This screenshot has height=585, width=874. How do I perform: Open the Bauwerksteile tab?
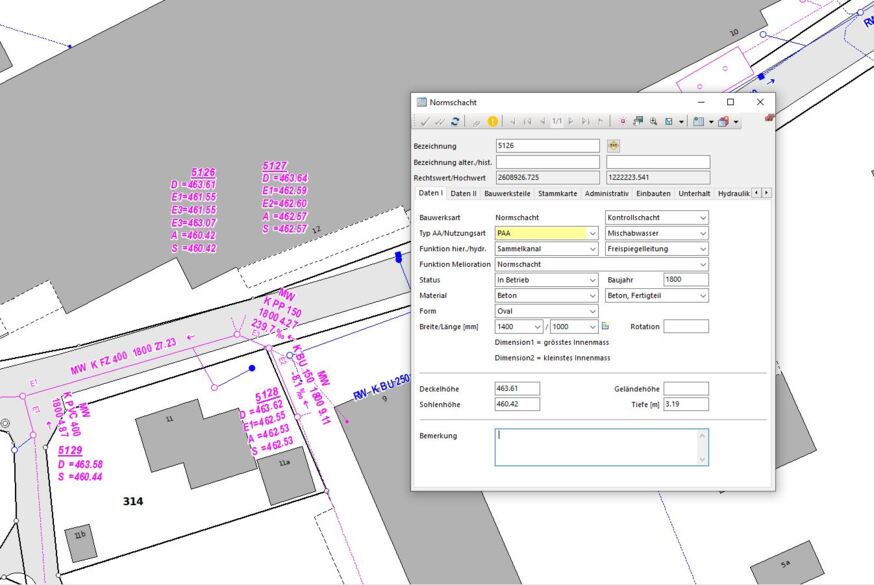point(507,193)
